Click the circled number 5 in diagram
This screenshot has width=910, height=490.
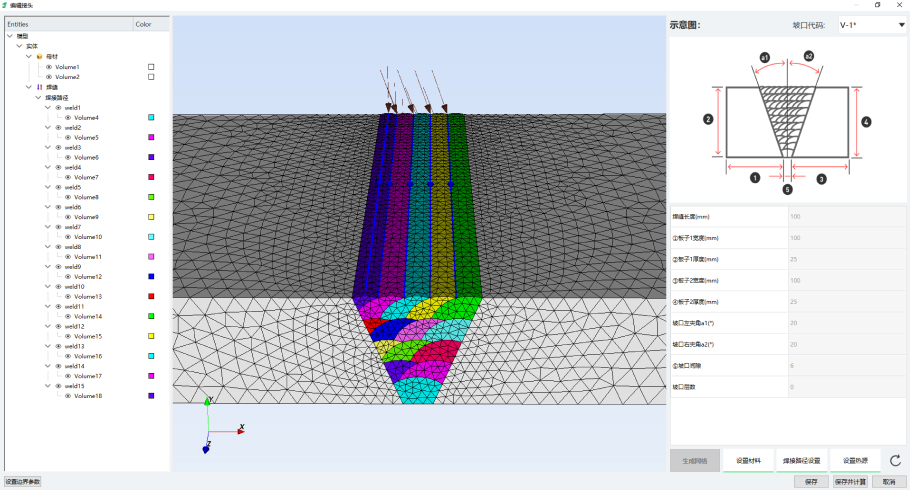(787, 189)
